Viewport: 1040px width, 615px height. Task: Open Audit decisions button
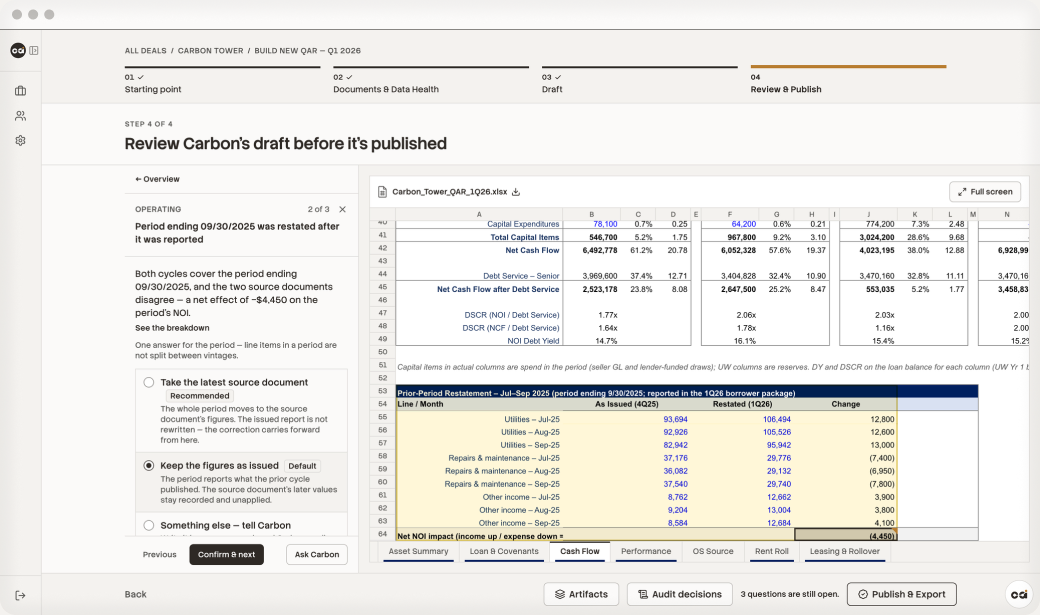click(x=680, y=594)
